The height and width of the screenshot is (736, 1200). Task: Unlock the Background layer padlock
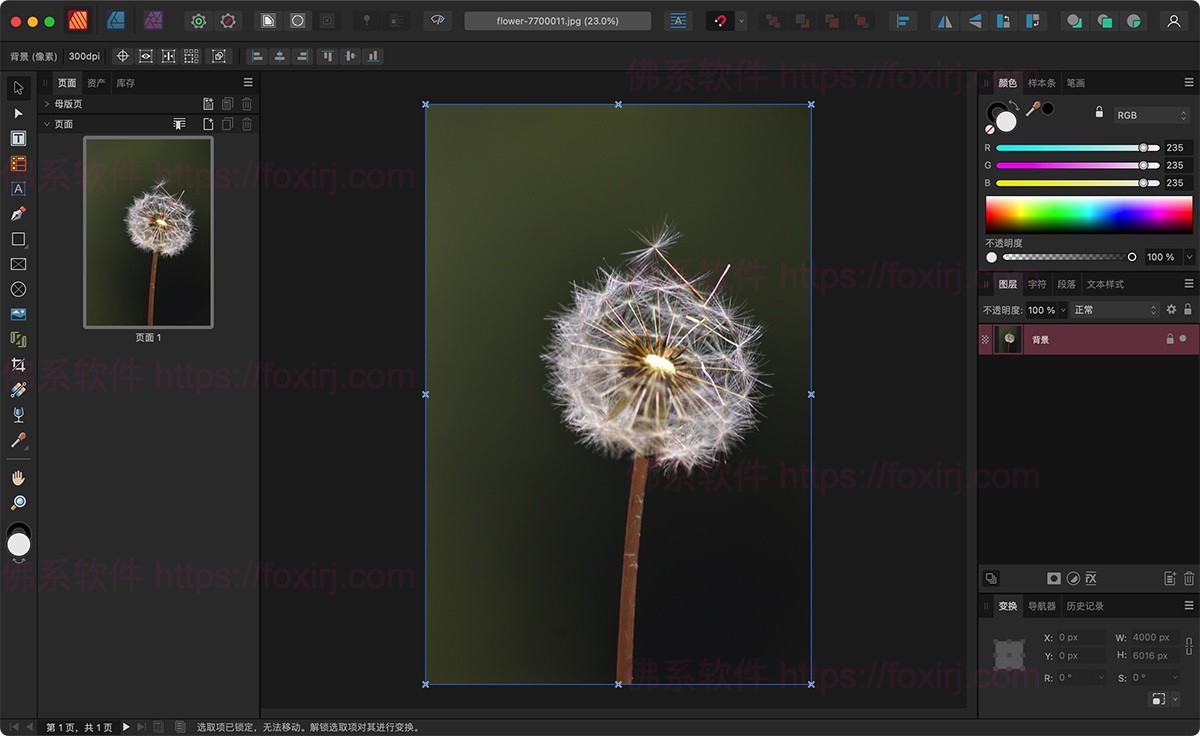click(x=1169, y=340)
